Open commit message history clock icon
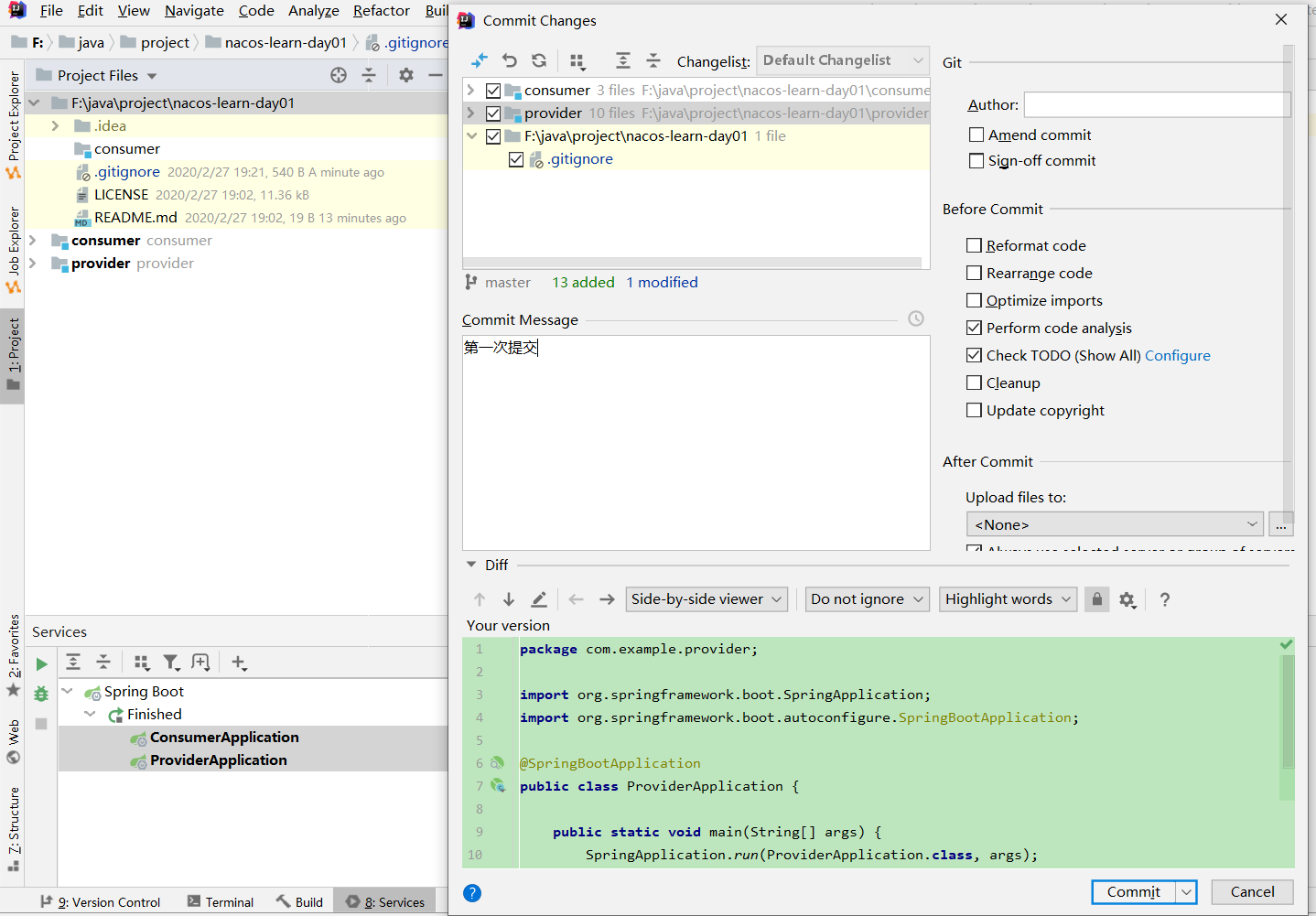 point(916,318)
